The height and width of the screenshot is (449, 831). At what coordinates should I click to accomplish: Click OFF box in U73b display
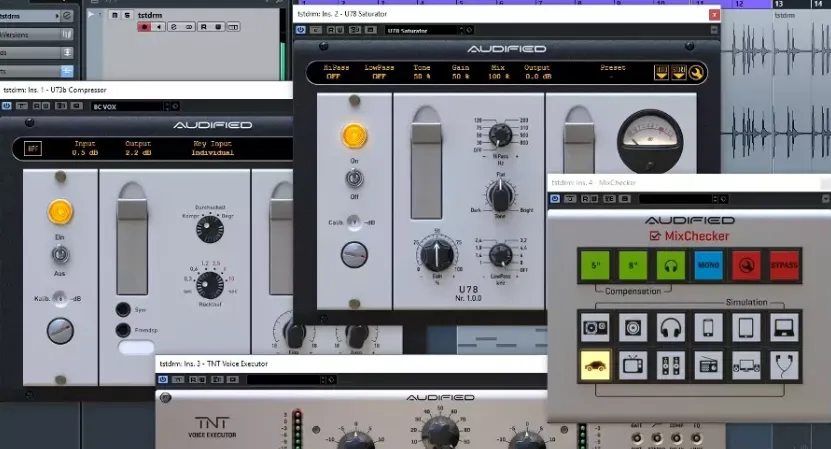click(x=33, y=148)
